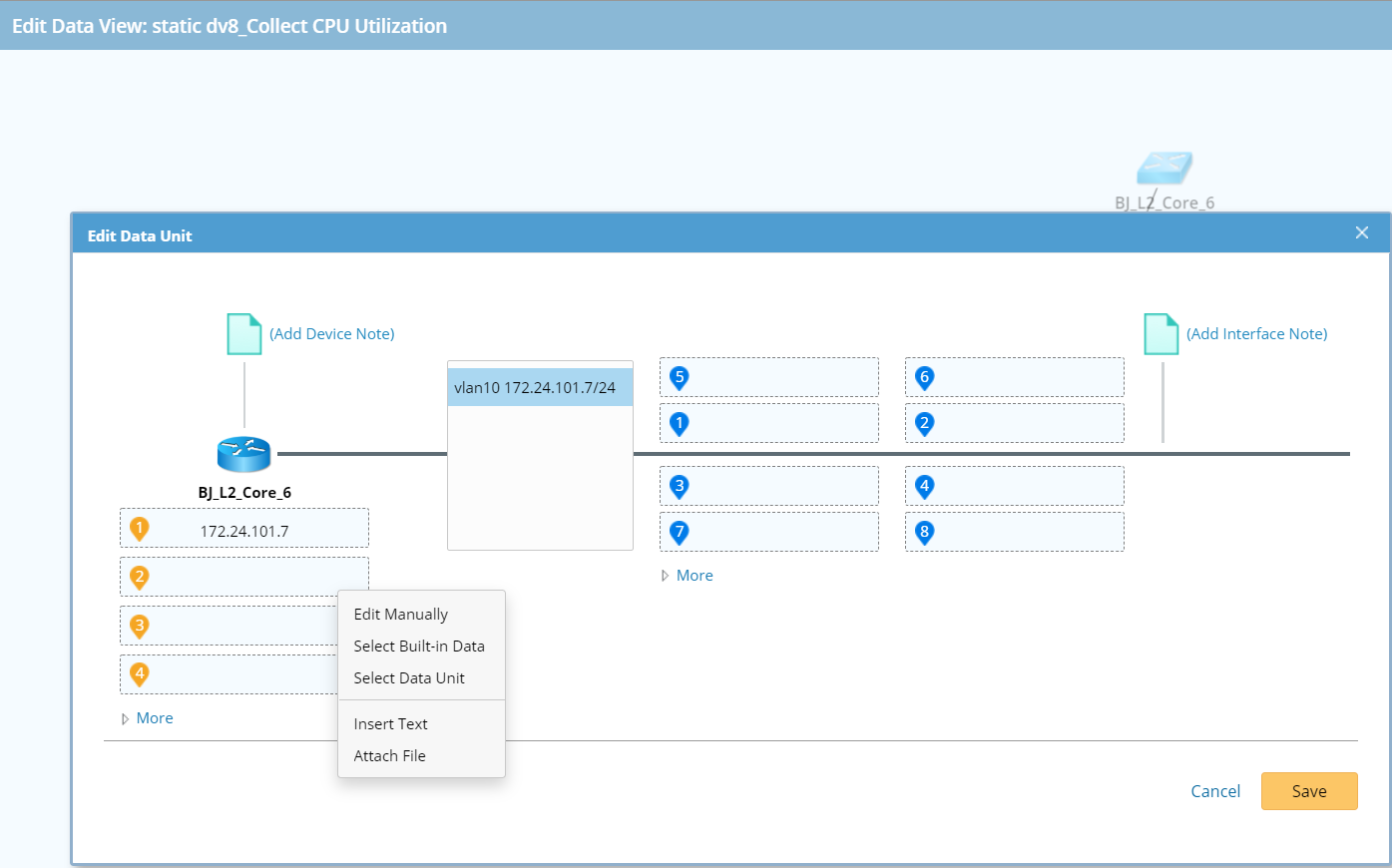This screenshot has height=868, width=1392.
Task: Save the data unit changes
Action: pos(1309,791)
